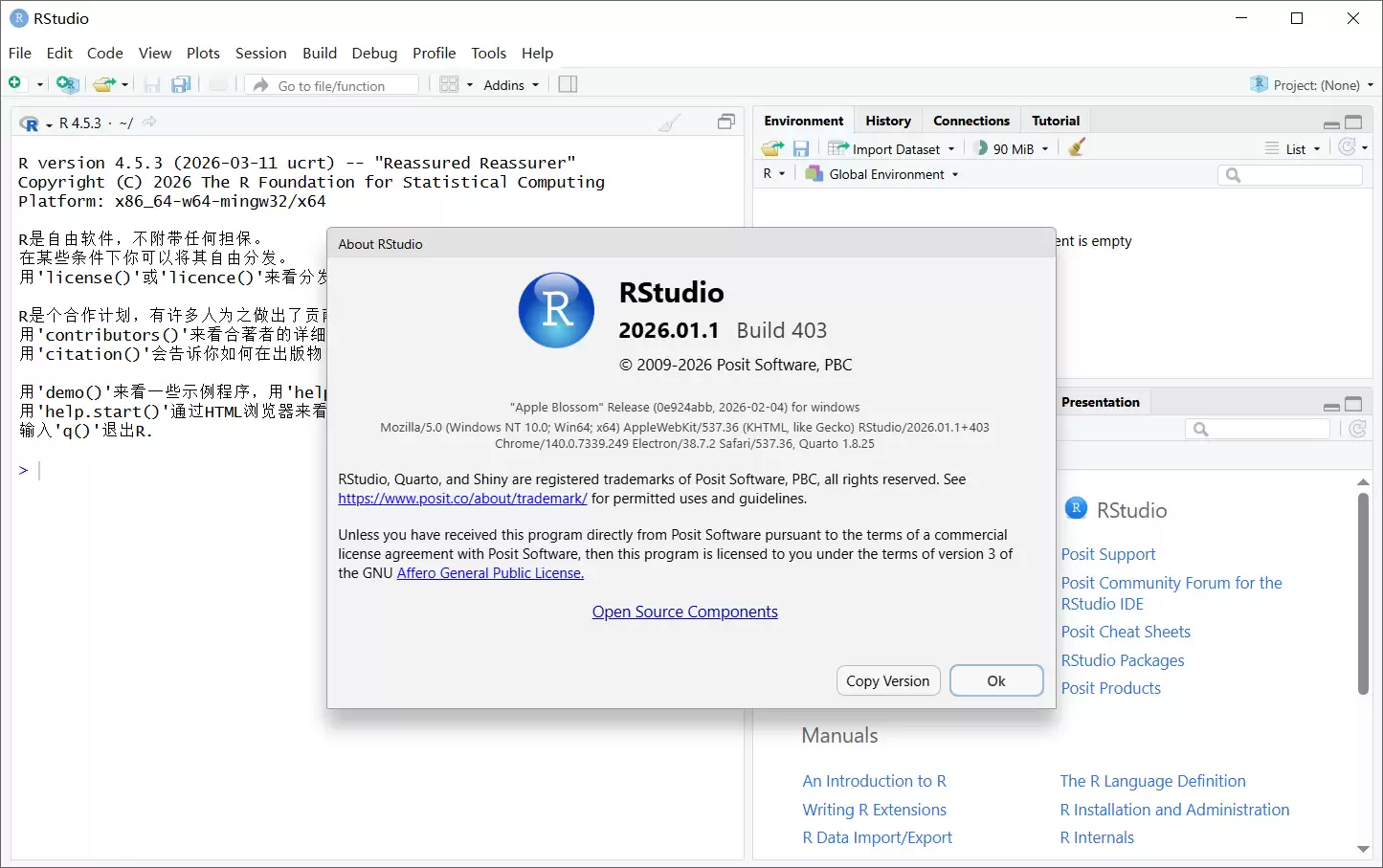Switch to the History tab
This screenshot has height=868, width=1383.
click(888, 121)
